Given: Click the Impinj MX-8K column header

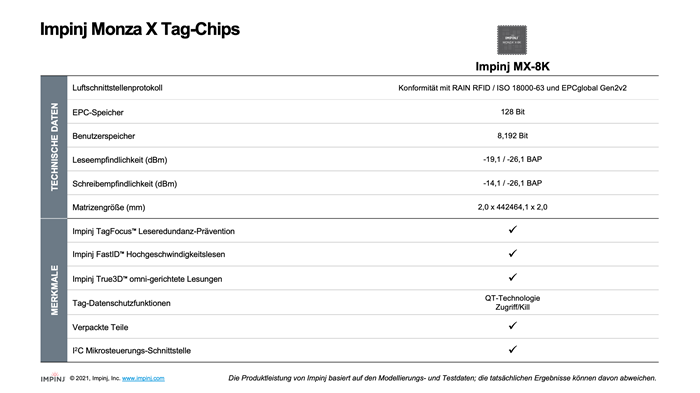Looking at the screenshot, I should [x=512, y=67].
